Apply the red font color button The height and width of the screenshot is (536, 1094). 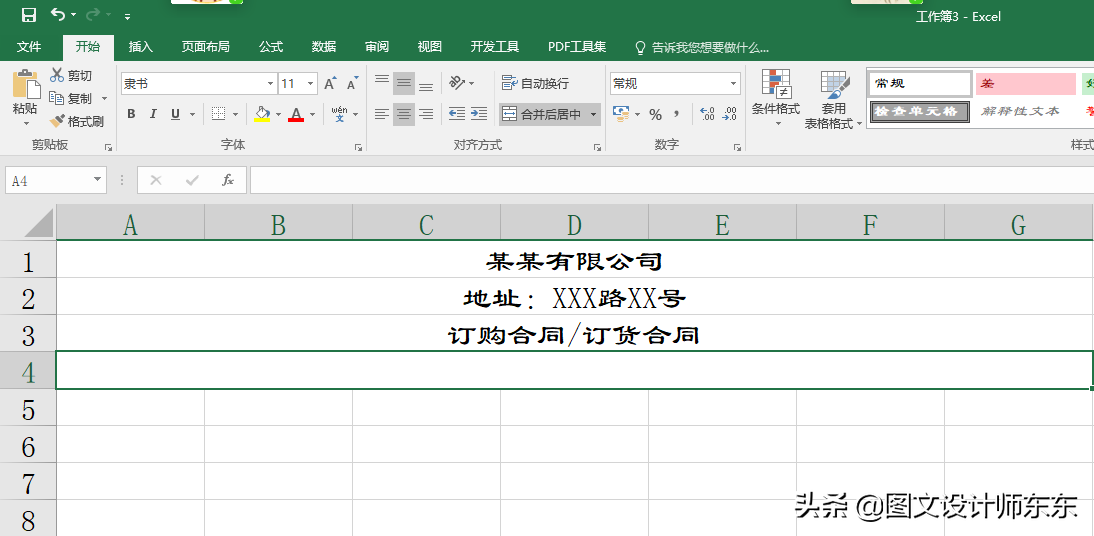pyautogui.click(x=296, y=114)
